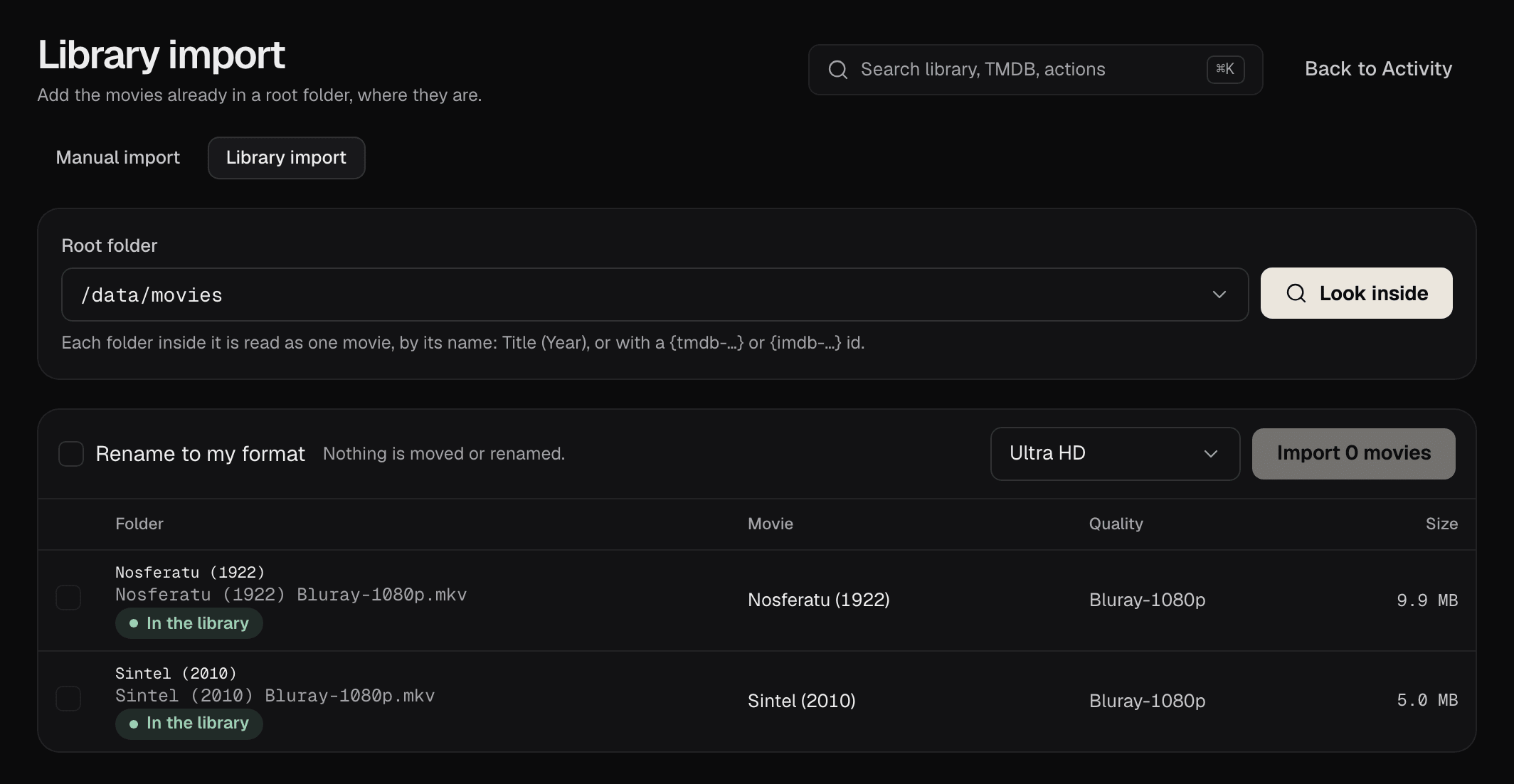Open the /data/movies root folder dropdown
The height and width of the screenshot is (784, 1514).
[655, 295]
